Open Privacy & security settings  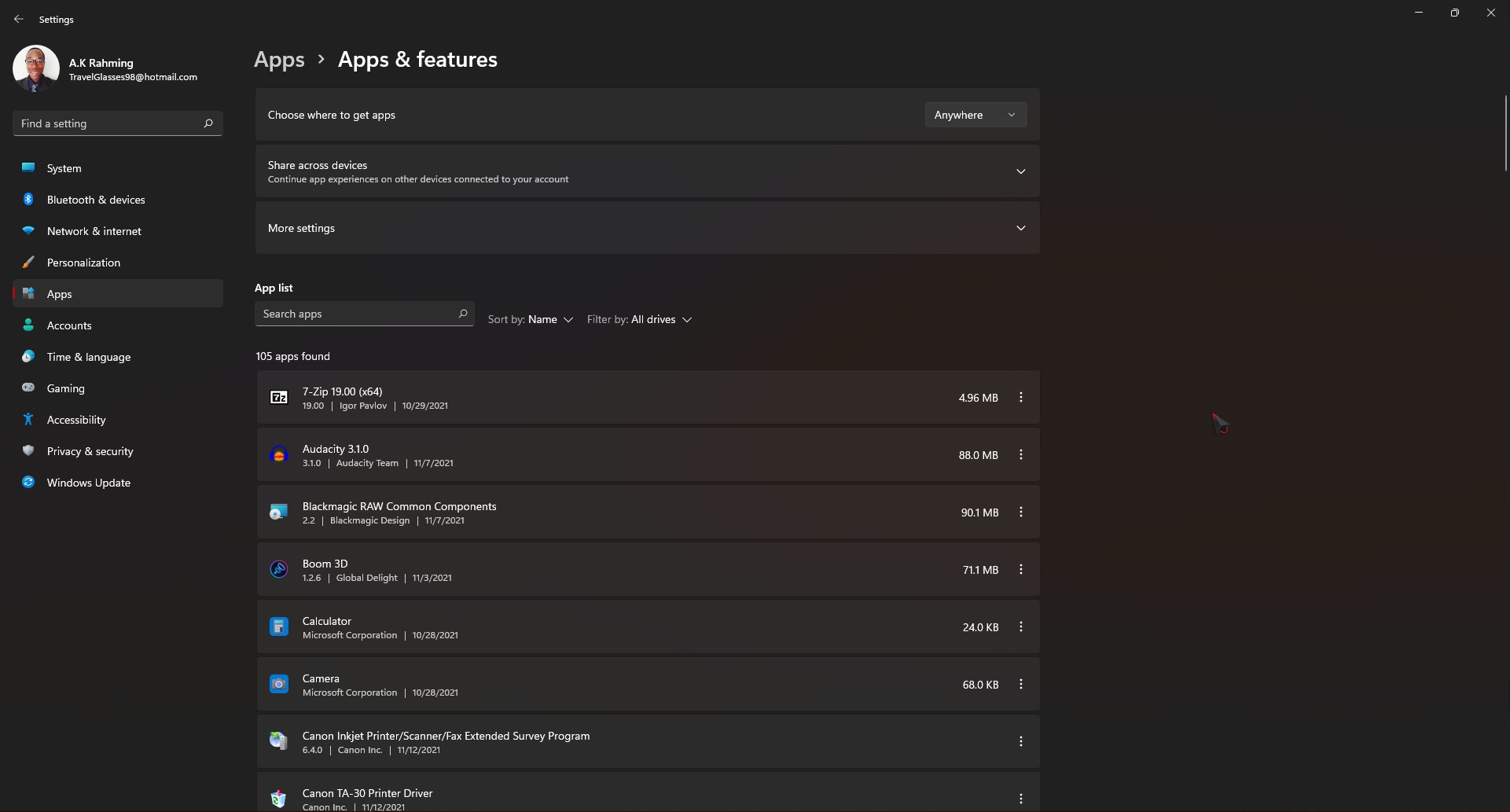click(x=90, y=451)
